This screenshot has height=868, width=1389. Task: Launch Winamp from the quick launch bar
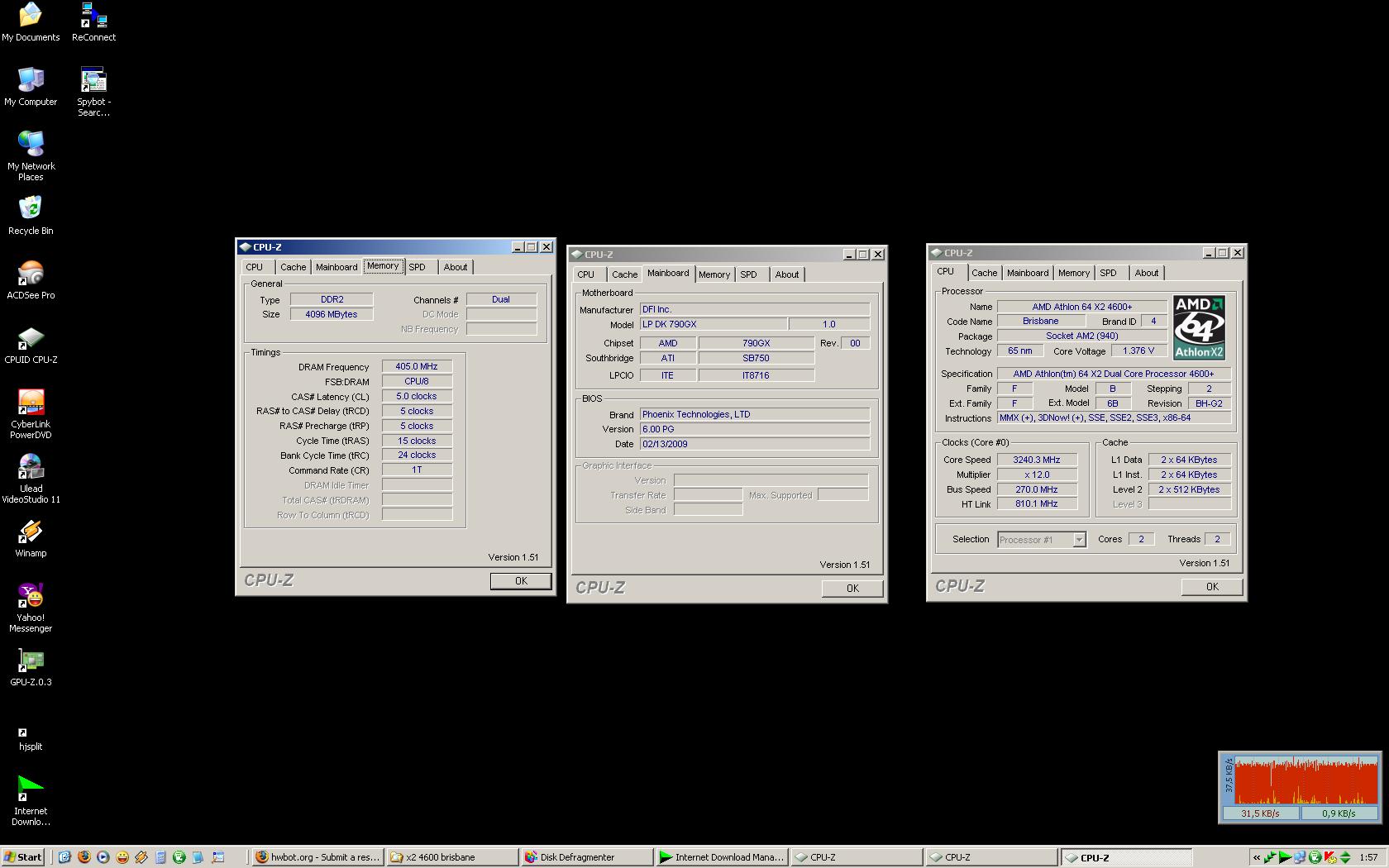point(141,857)
